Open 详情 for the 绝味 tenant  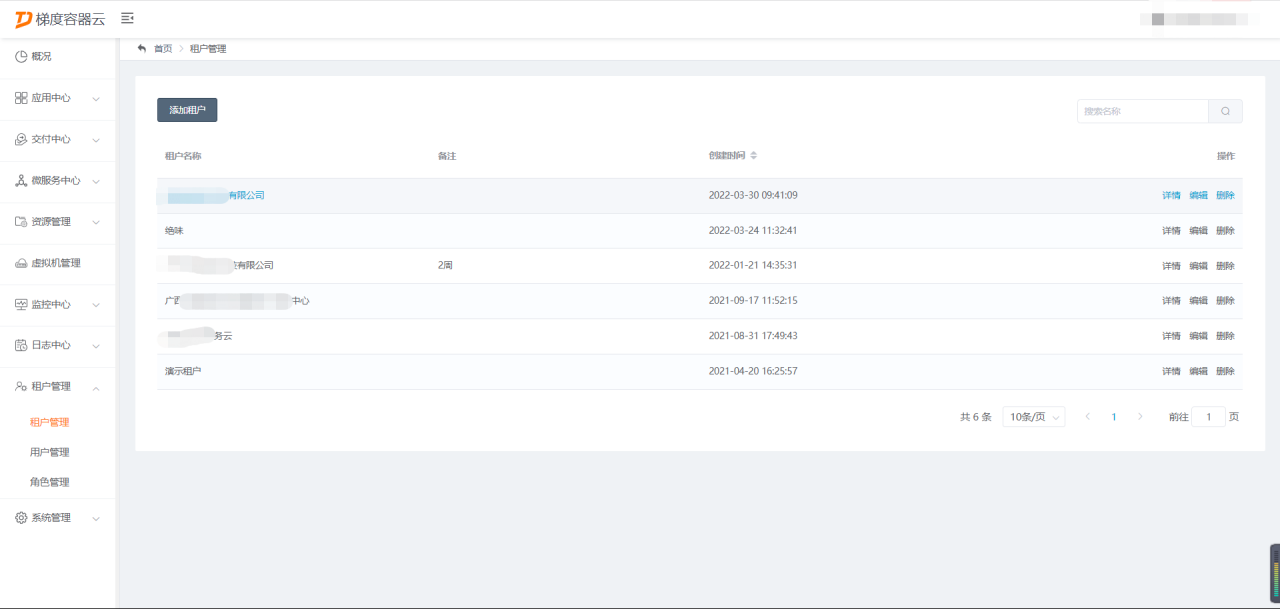1171,231
